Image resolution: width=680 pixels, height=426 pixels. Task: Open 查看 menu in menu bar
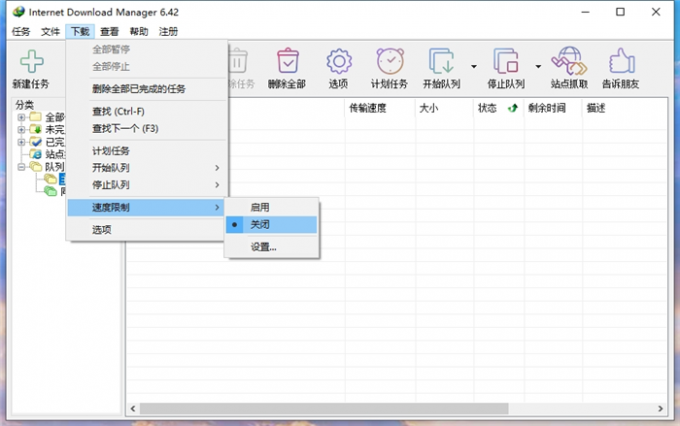pyautogui.click(x=109, y=31)
